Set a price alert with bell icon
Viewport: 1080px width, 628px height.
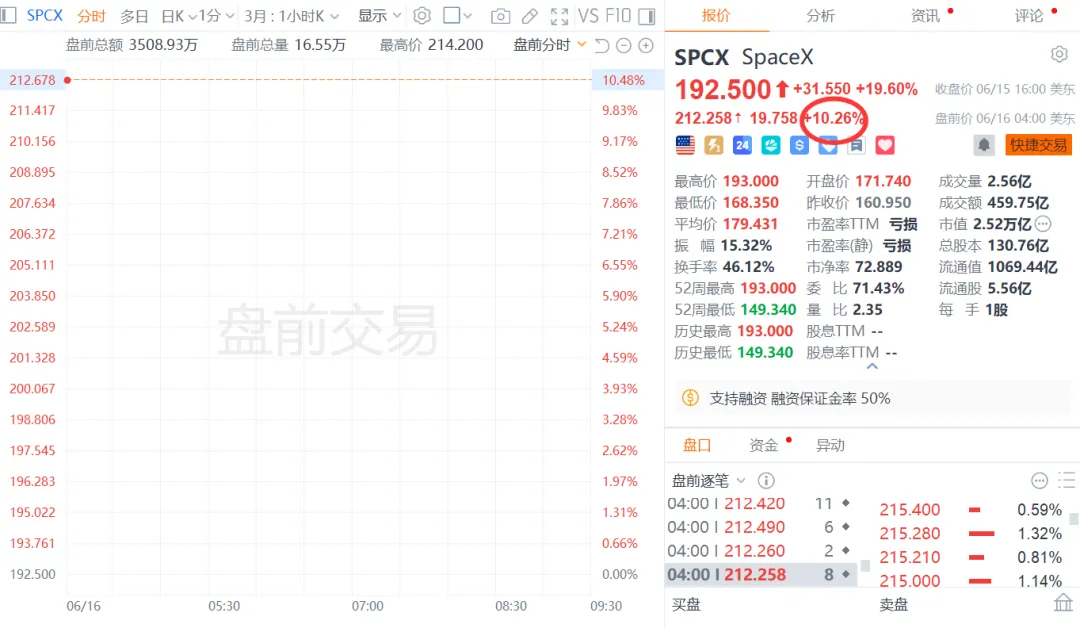(984, 145)
